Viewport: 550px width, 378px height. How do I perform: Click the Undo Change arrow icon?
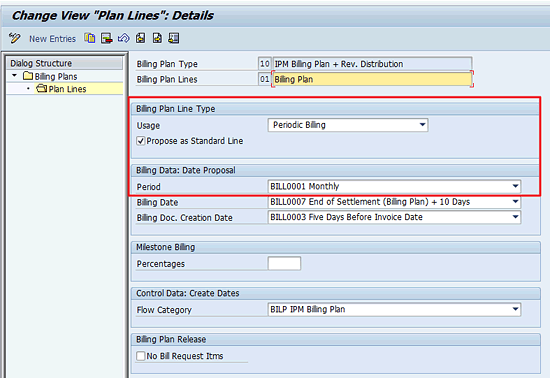click(123, 38)
